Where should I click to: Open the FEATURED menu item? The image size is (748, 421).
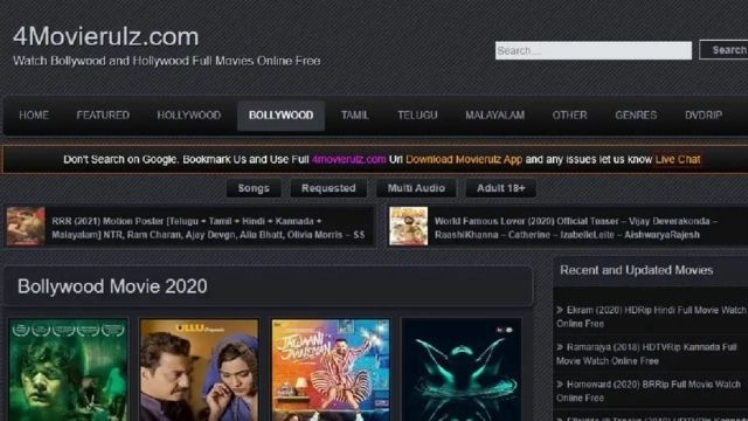coord(103,115)
